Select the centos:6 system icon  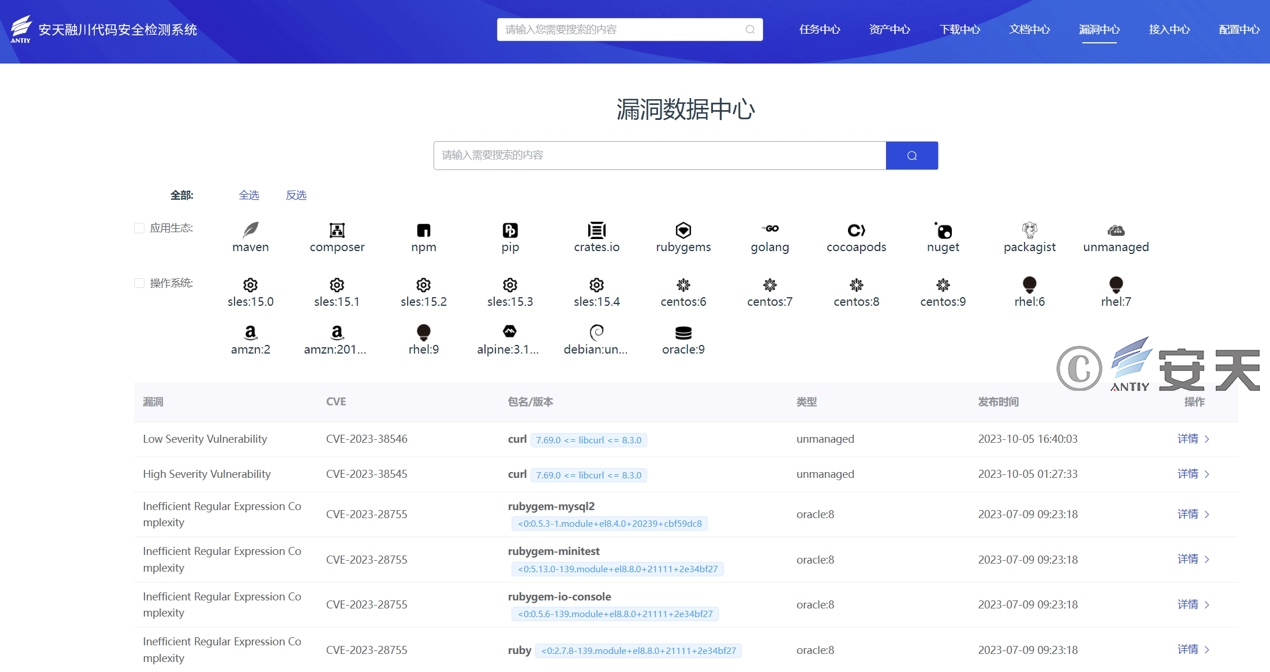click(683, 285)
